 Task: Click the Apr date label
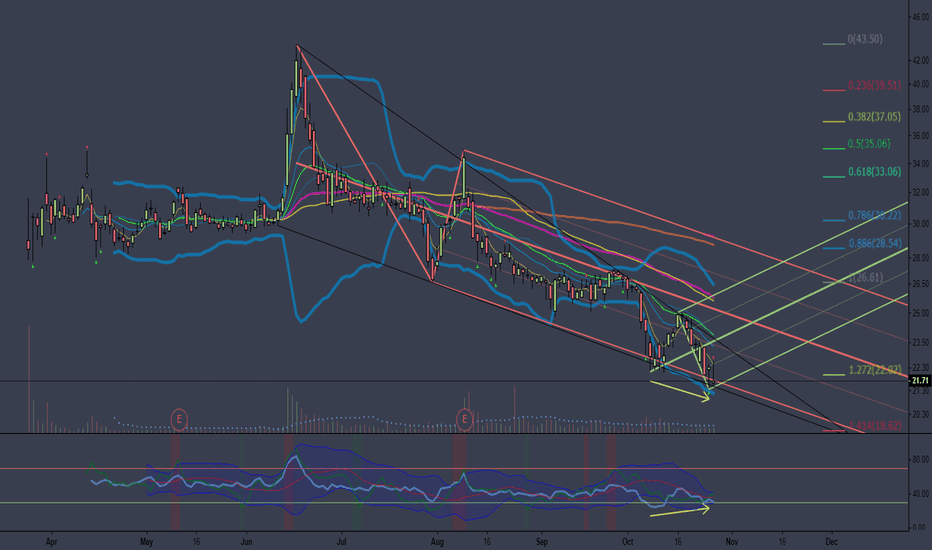coord(52,542)
